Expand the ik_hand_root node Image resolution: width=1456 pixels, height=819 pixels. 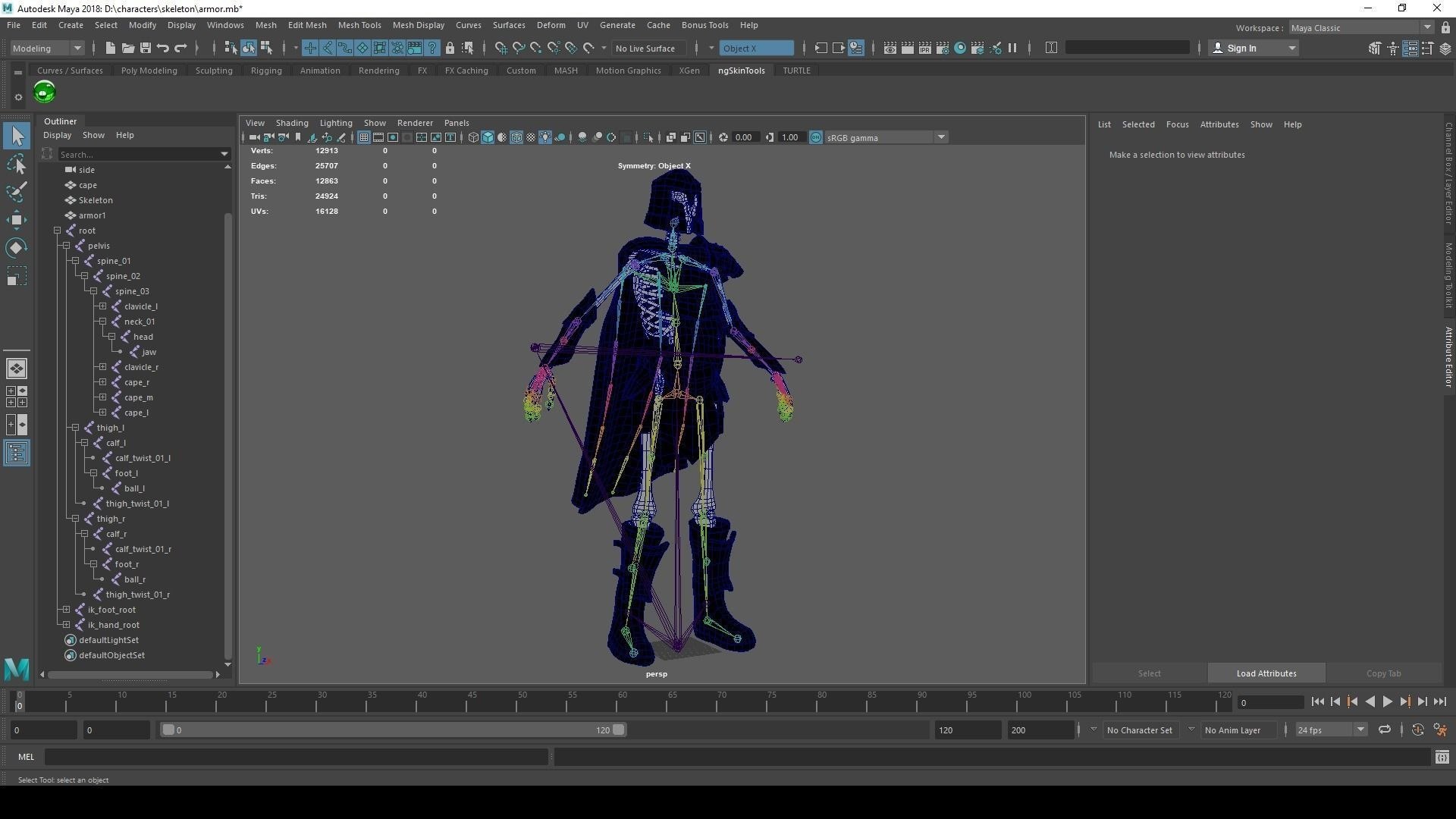tap(66, 625)
